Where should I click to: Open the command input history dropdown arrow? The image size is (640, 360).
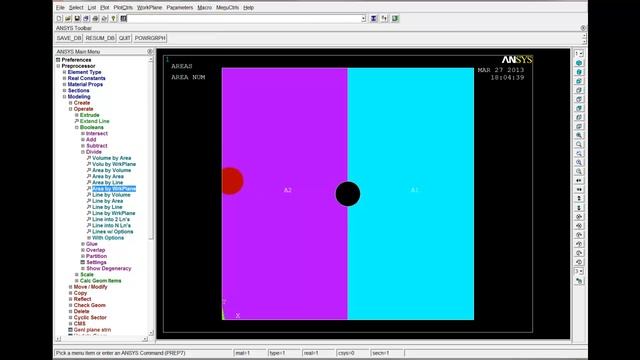(363, 18)
